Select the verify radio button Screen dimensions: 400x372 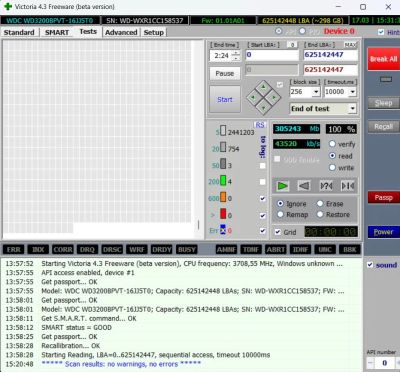[332, 144]
